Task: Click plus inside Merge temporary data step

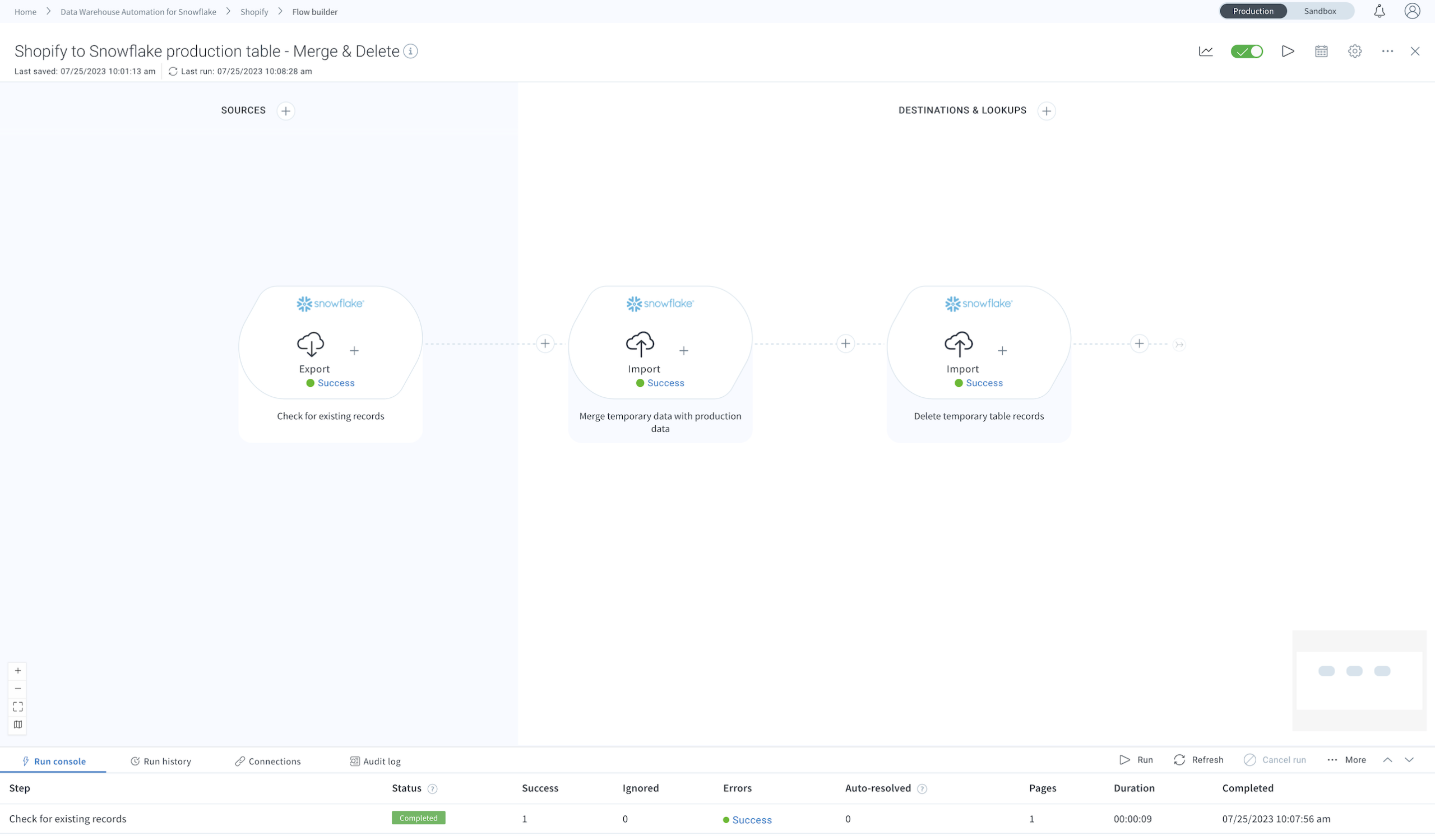Action: 684,351
